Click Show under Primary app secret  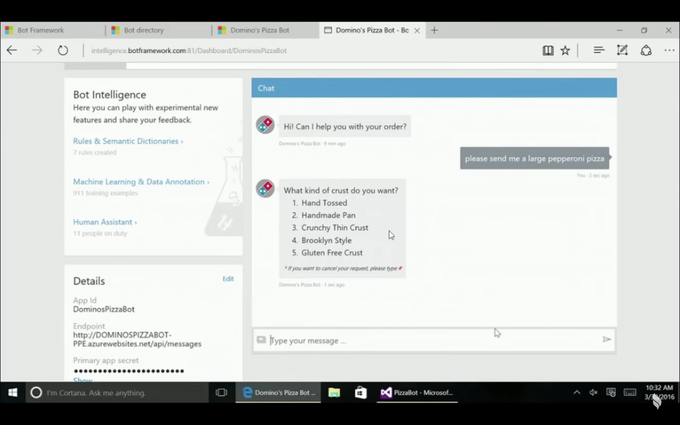pyautogui.click(x=82, y=380)
